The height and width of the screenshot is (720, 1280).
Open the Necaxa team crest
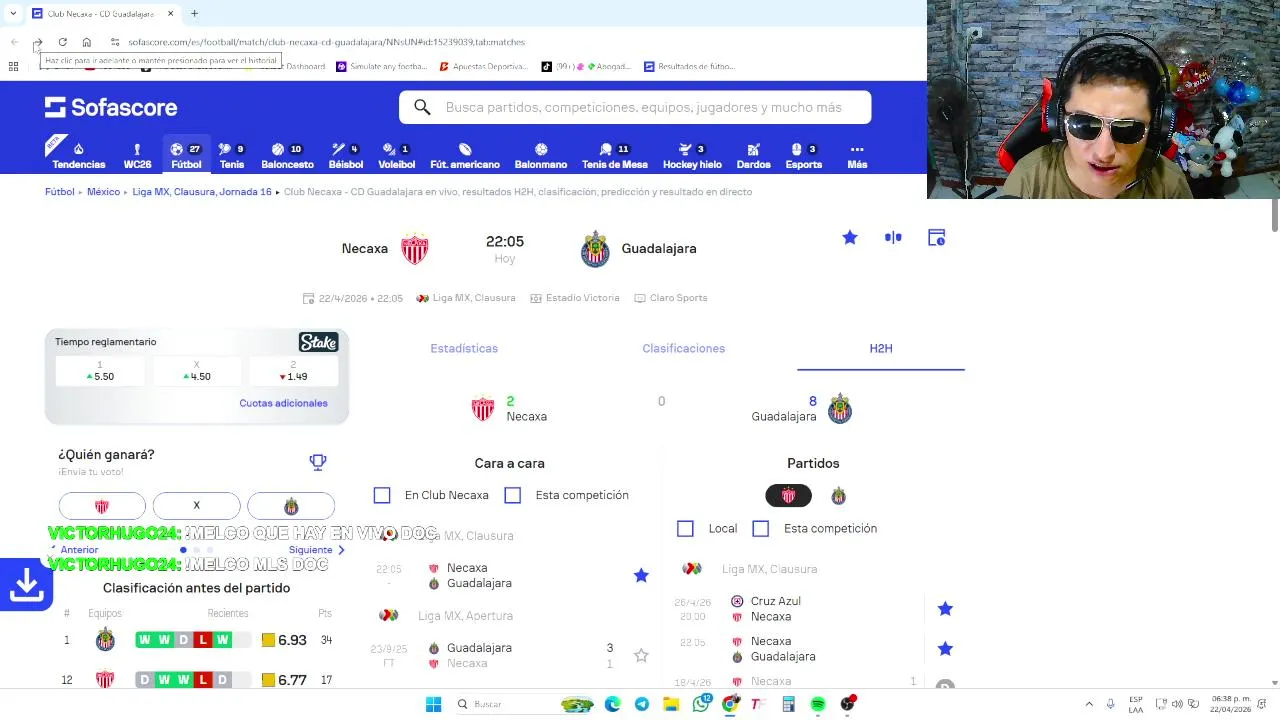click(x=415, y=249)
